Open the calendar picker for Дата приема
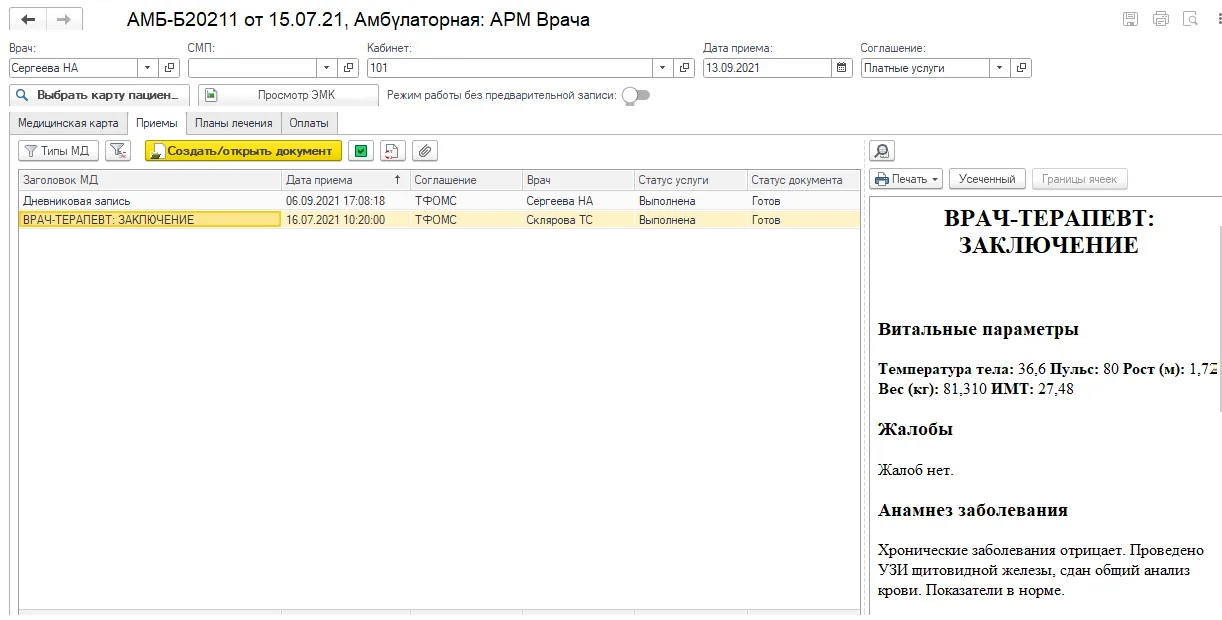1222x620 pixels. click(x=842, y=68)
